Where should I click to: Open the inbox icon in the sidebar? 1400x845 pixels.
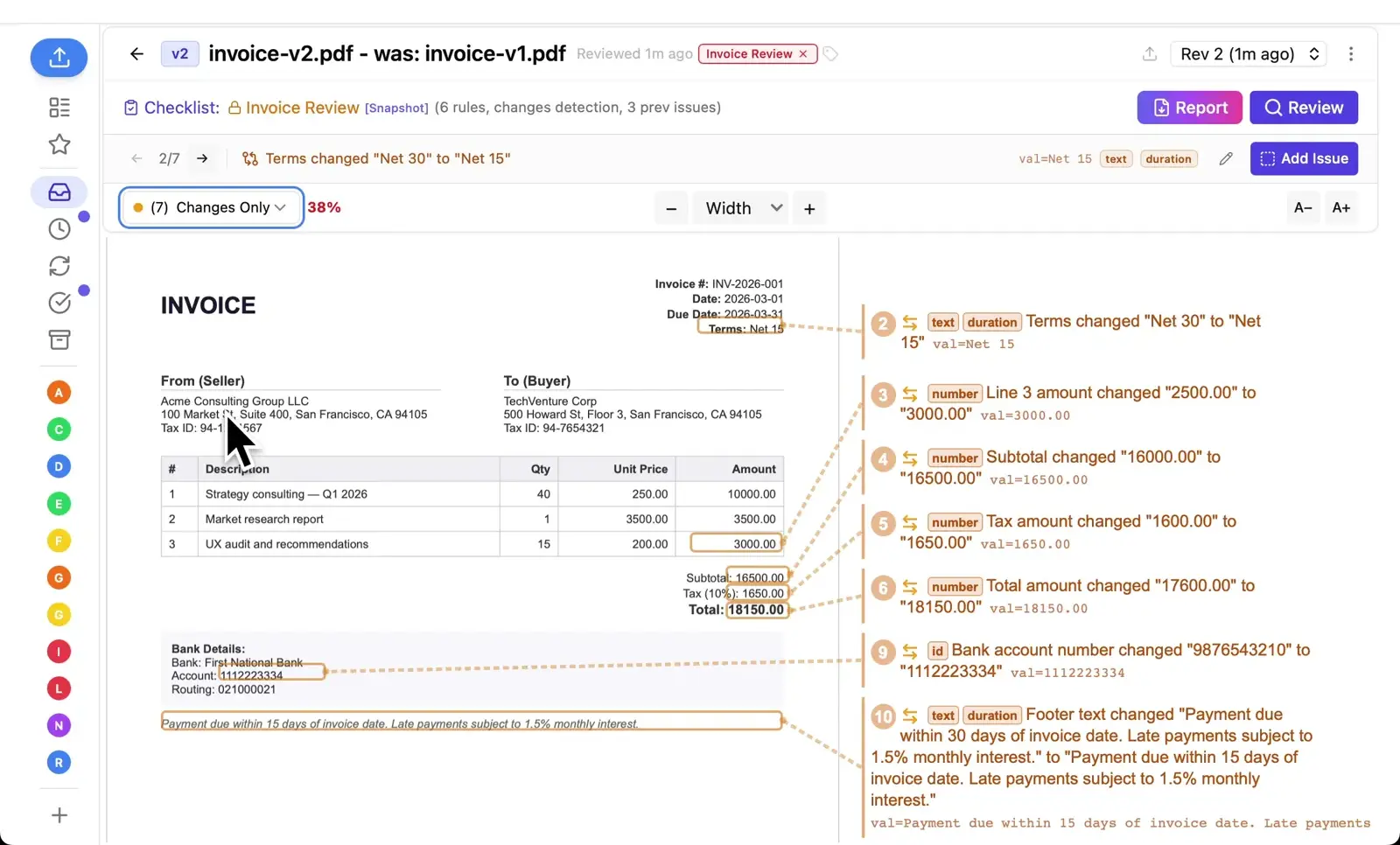point(59,192)
